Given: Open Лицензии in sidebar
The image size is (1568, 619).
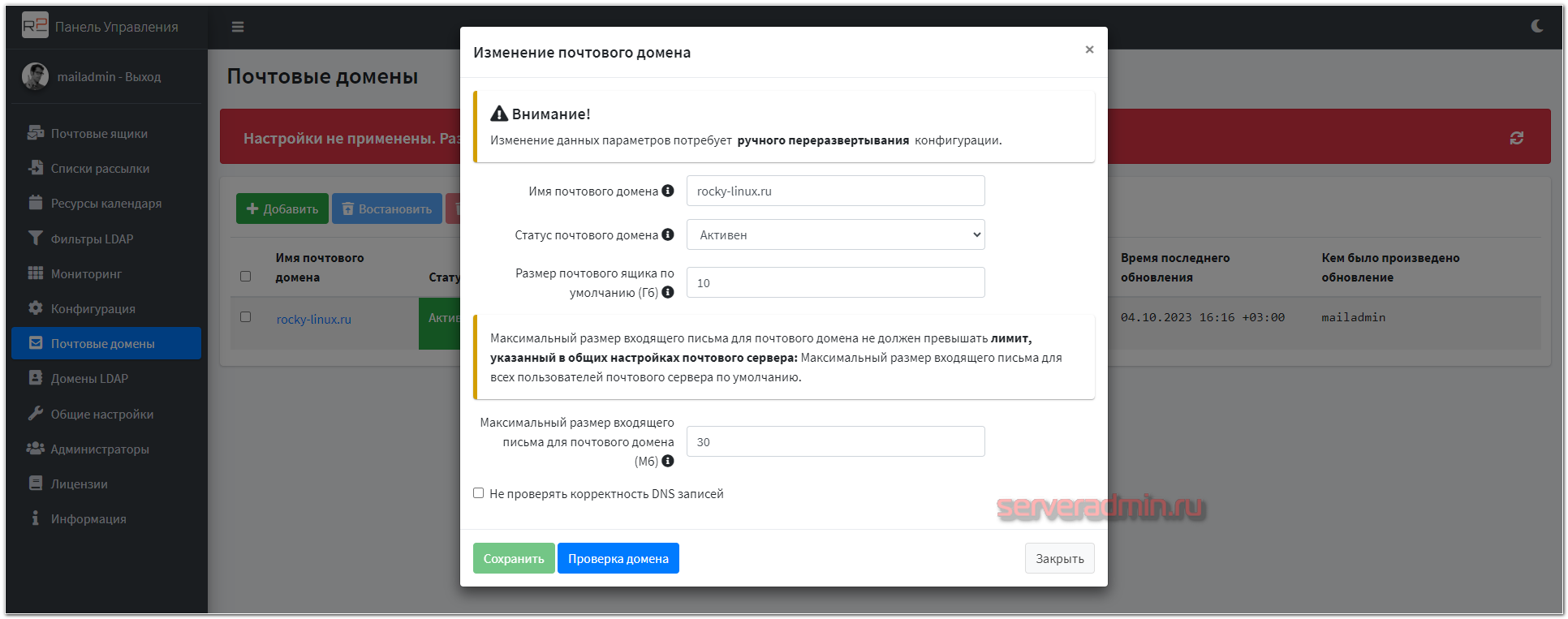Looking at the screenshot, I should tap(106, 484).
